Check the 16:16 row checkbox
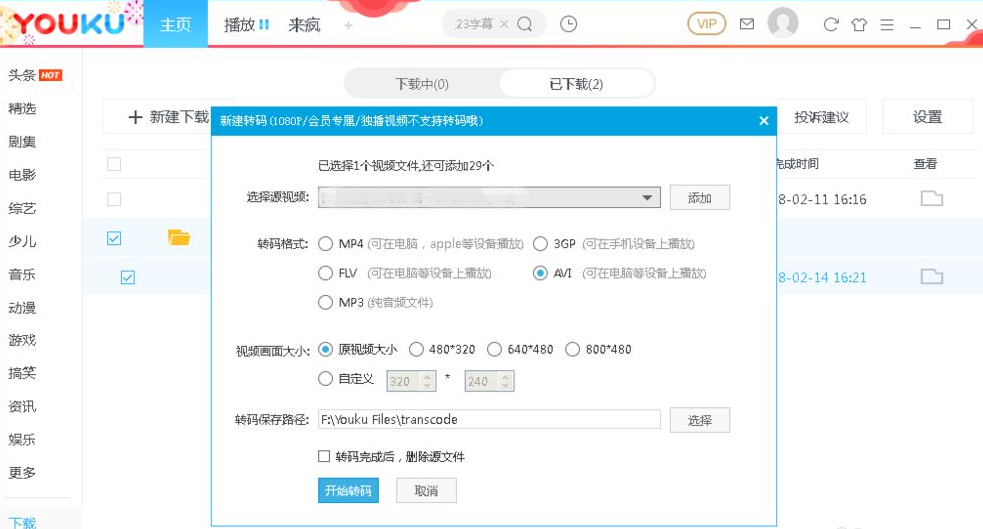 pos(114,199)
